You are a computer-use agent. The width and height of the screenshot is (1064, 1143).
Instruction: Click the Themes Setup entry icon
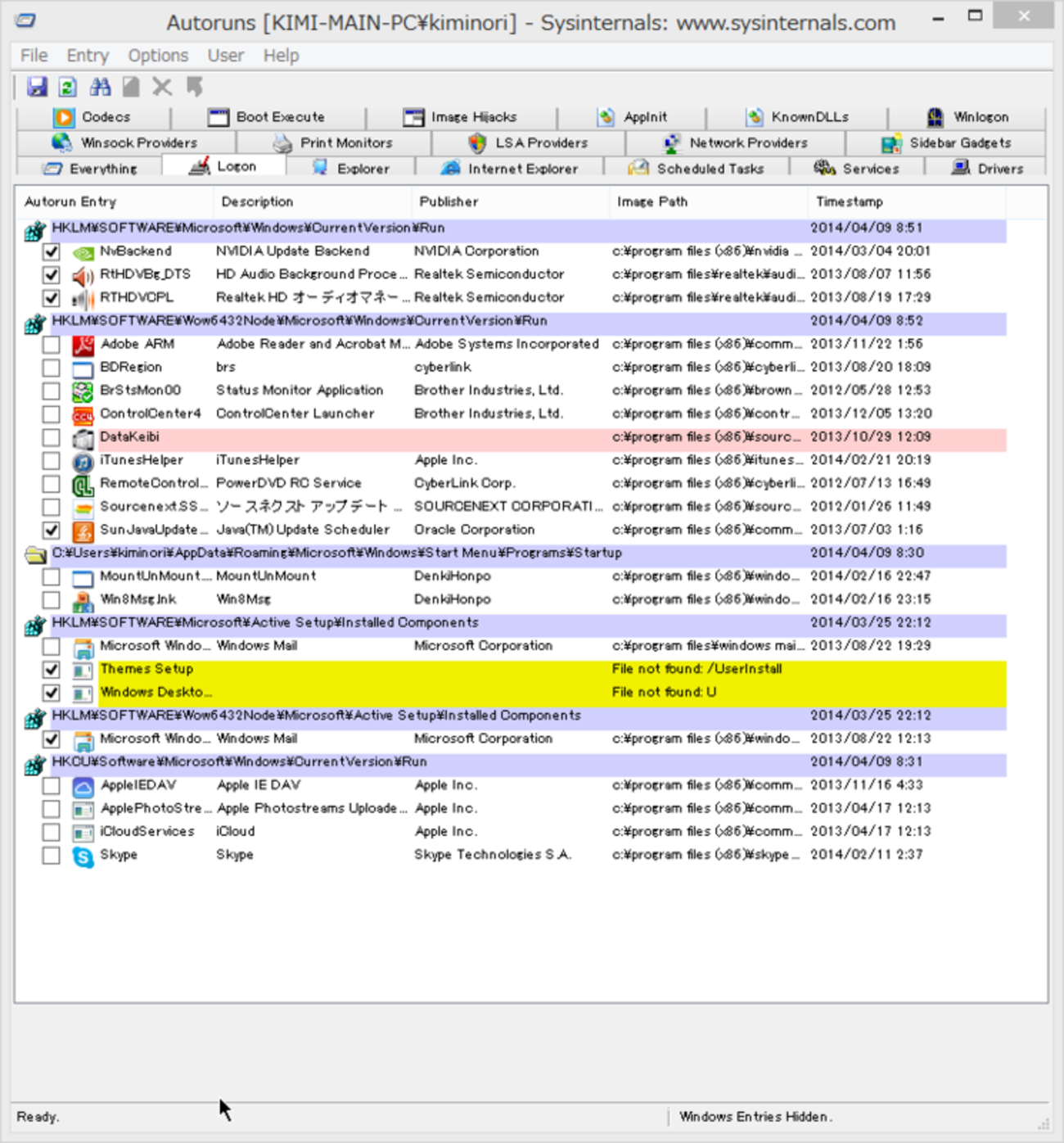pyautogui.click(x=83, y=670)
